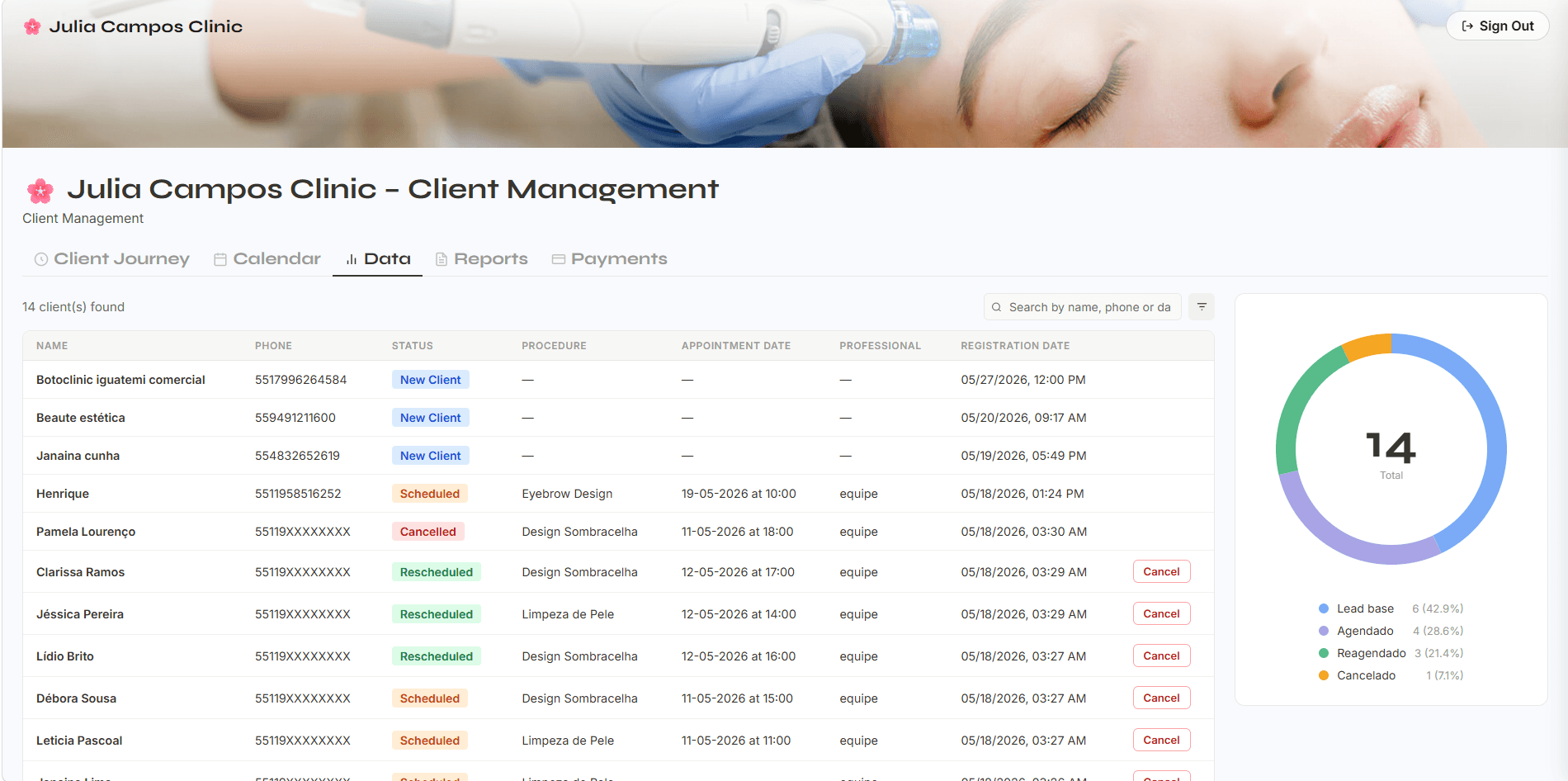Click the STATUS column header
The image size is (1568, 781).
click(x=413, y=346)
